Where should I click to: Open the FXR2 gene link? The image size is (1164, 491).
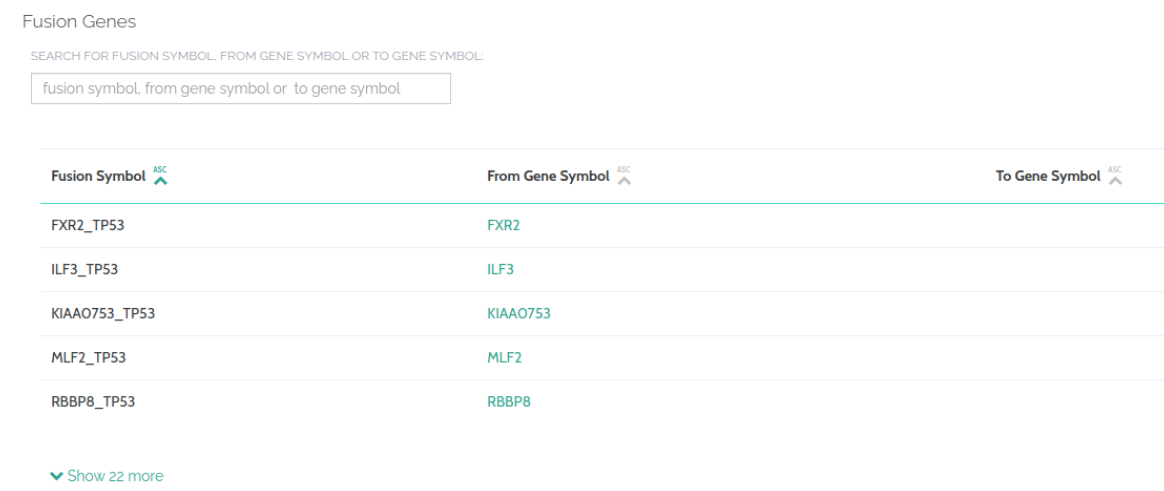click(x=503, y=226)
